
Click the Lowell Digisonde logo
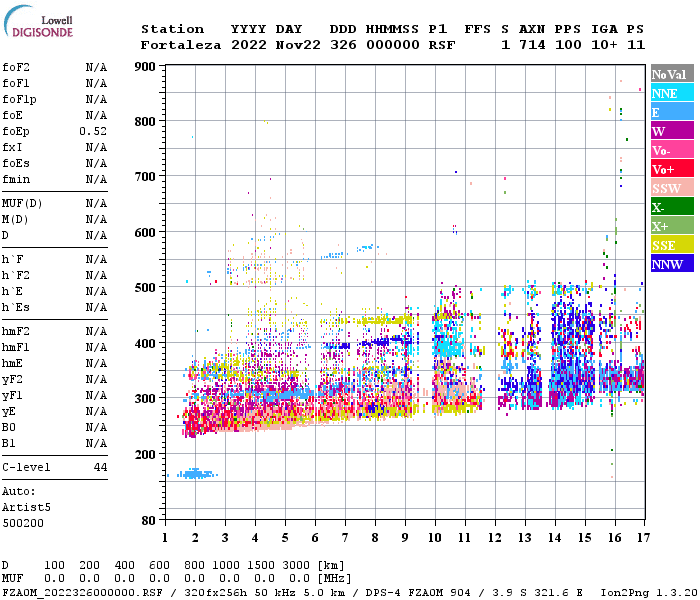(38, 21)
